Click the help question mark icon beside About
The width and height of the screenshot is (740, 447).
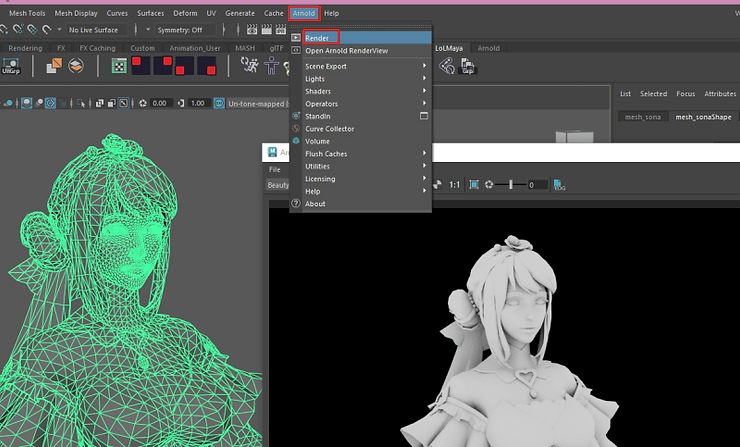click(x=296, y=204)
